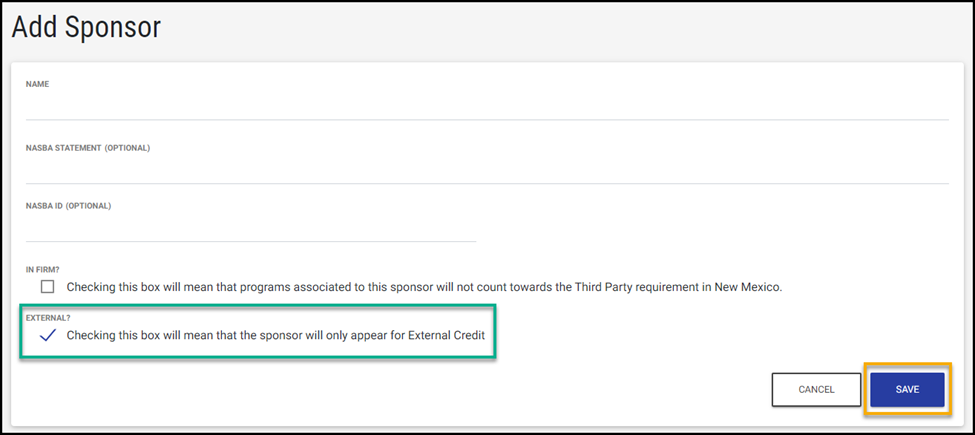Enable the In Firm checkbox
Viewport: 975px width, 435px height.
(x=48, y=287)
